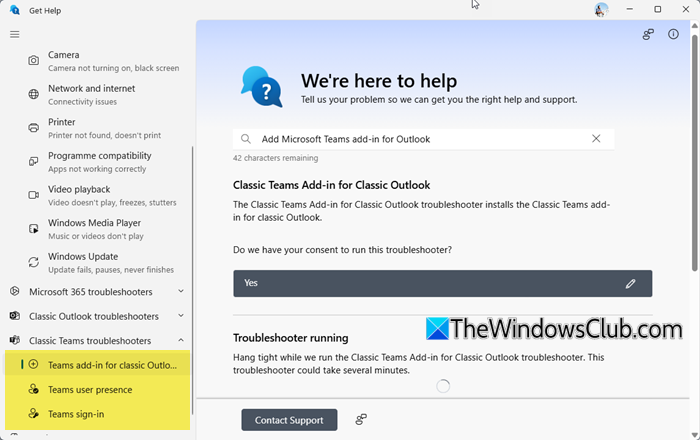The image size is (700, 440).
Task: Click 'Update fails, pauses, never finishes' text
Action: click(x=111, y=270)
